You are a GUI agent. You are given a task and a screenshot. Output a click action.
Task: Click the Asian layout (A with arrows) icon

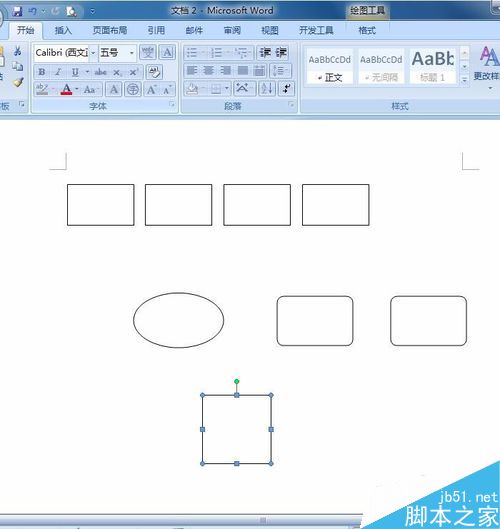pyautogui.click(x=242, y=89)
